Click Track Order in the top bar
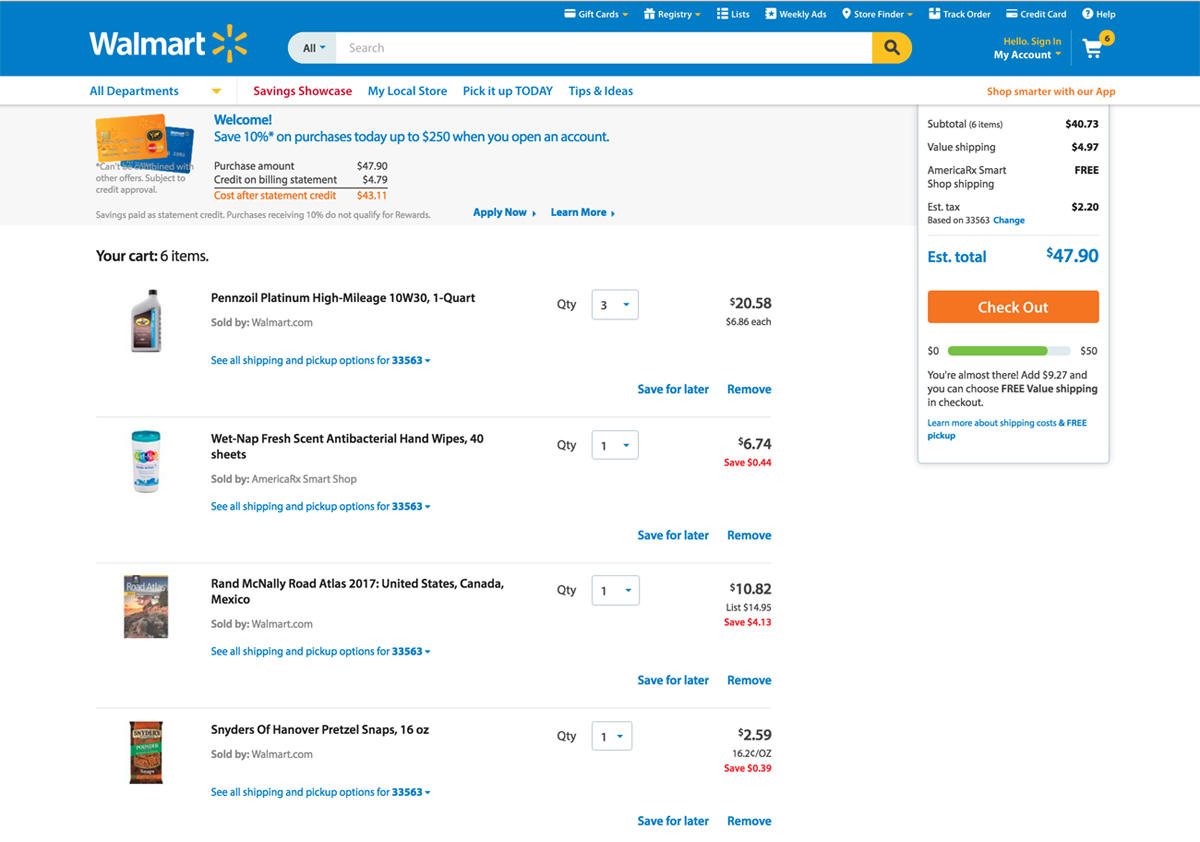The image size is (1200, 842). tap(959, 14)
